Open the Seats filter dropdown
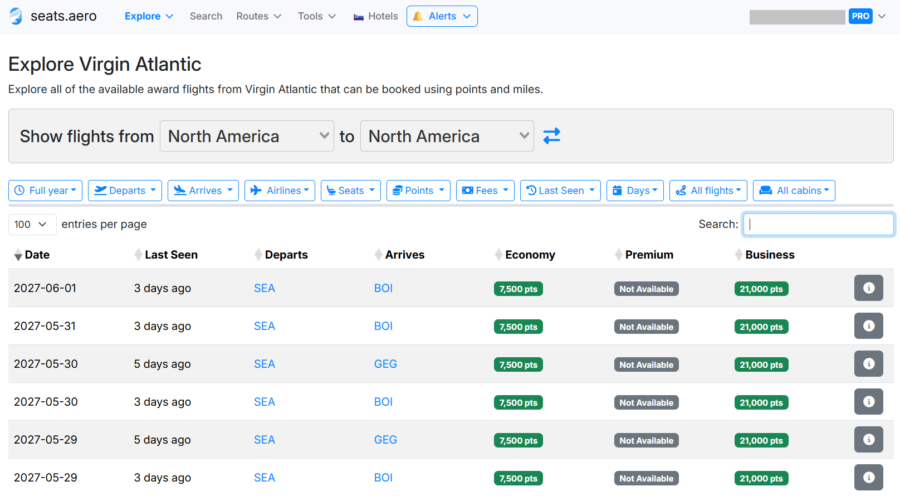Viewport: 900px width, 496px height. [x=351, y=191]
